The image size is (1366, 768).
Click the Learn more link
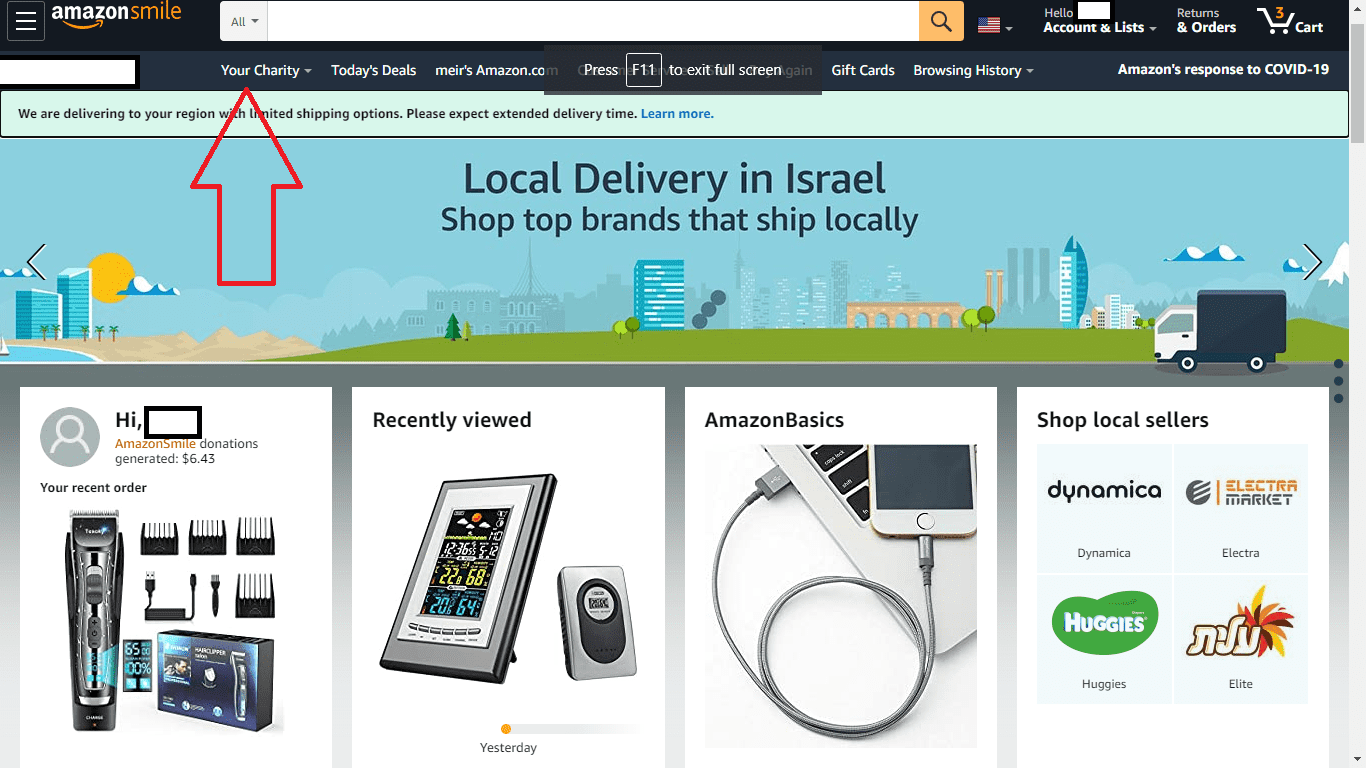pyautogui.click(x=677, y=114)
